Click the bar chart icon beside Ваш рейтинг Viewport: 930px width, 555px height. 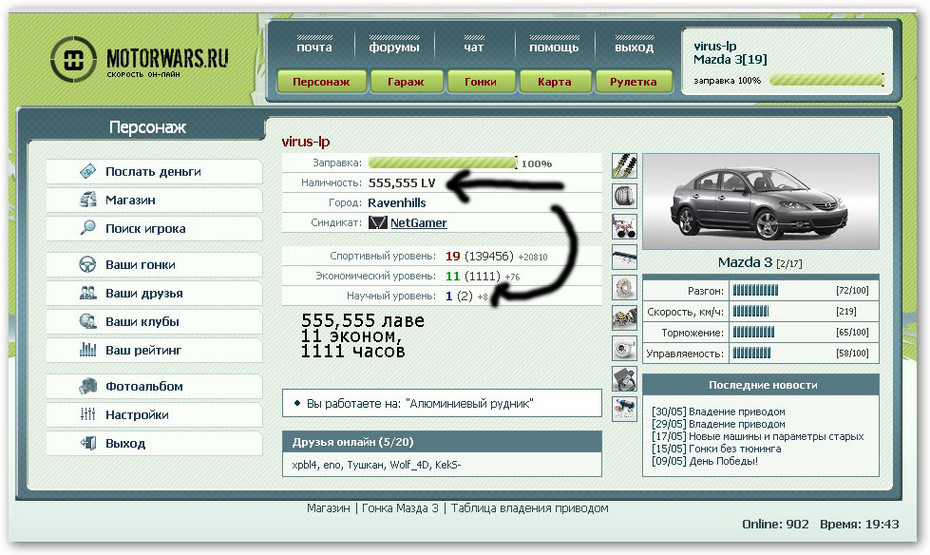pos(88,350)
